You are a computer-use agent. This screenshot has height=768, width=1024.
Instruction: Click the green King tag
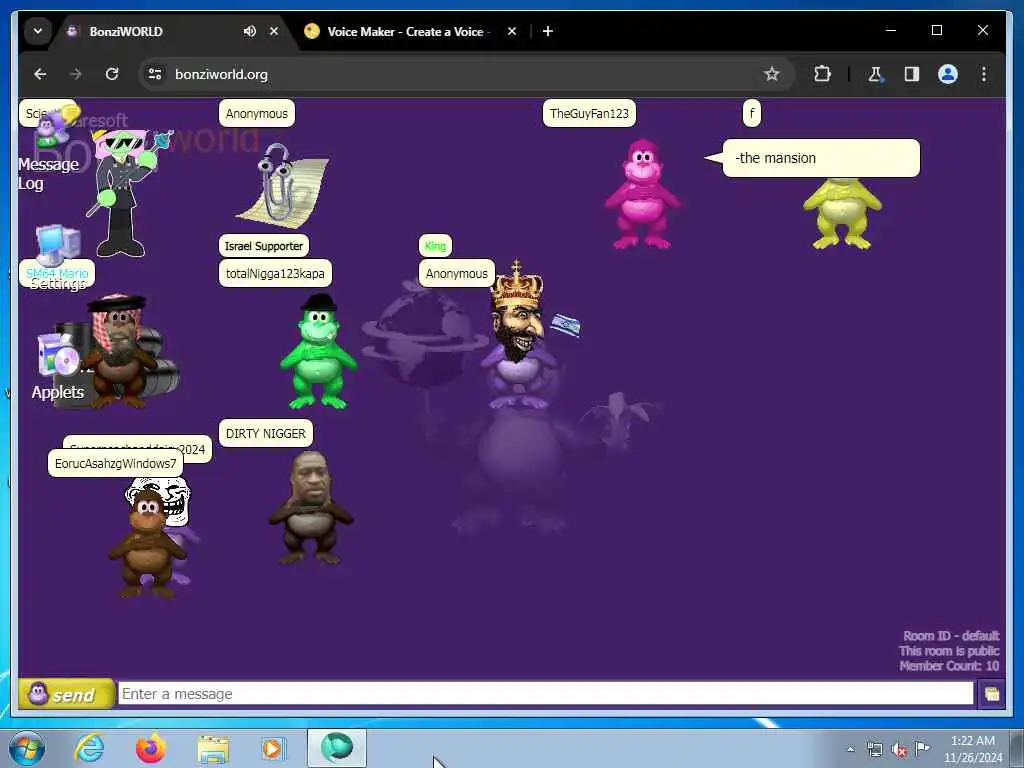coord(435,246)
